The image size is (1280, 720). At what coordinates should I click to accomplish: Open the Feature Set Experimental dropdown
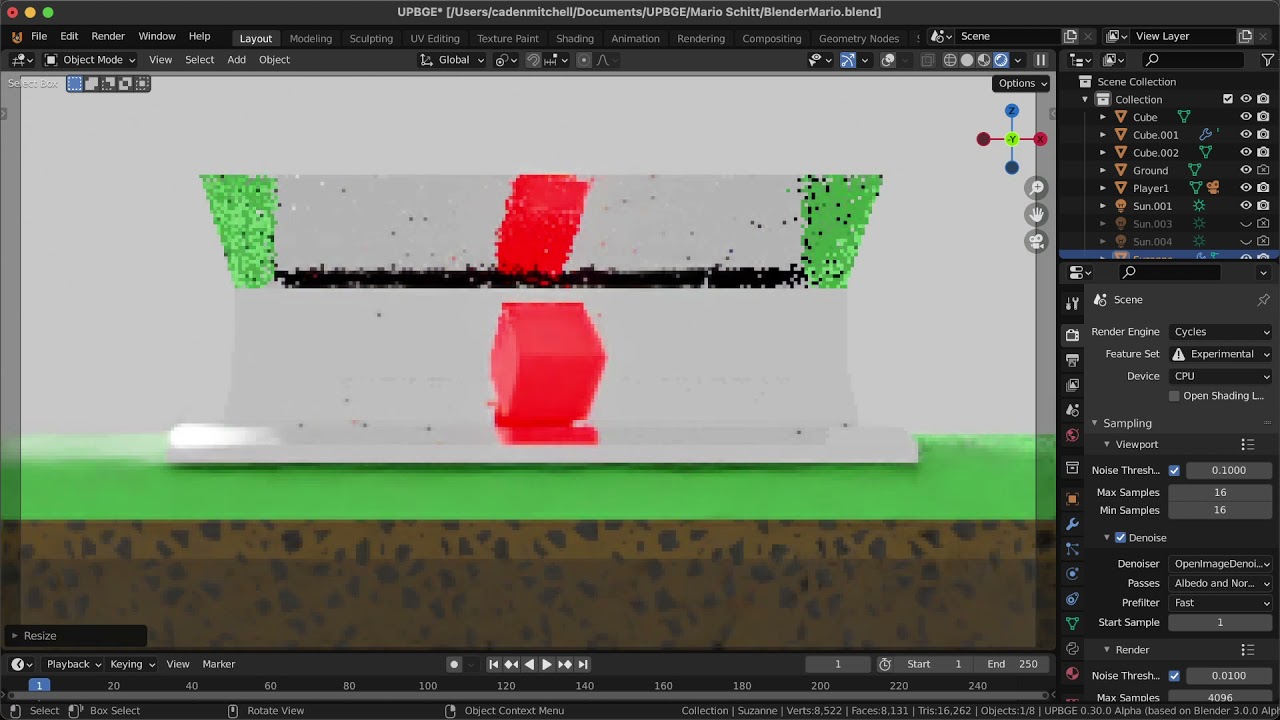coord(1221,354)
